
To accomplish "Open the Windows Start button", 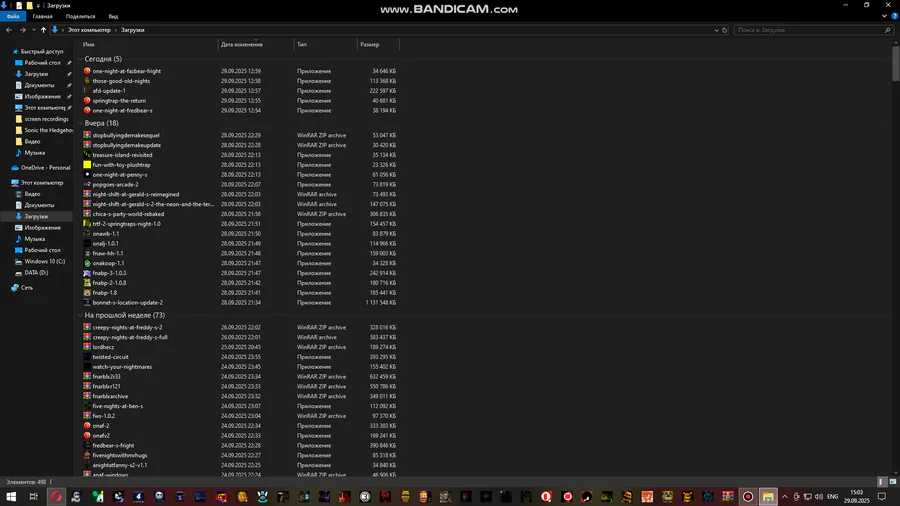I will click(11, 497).
